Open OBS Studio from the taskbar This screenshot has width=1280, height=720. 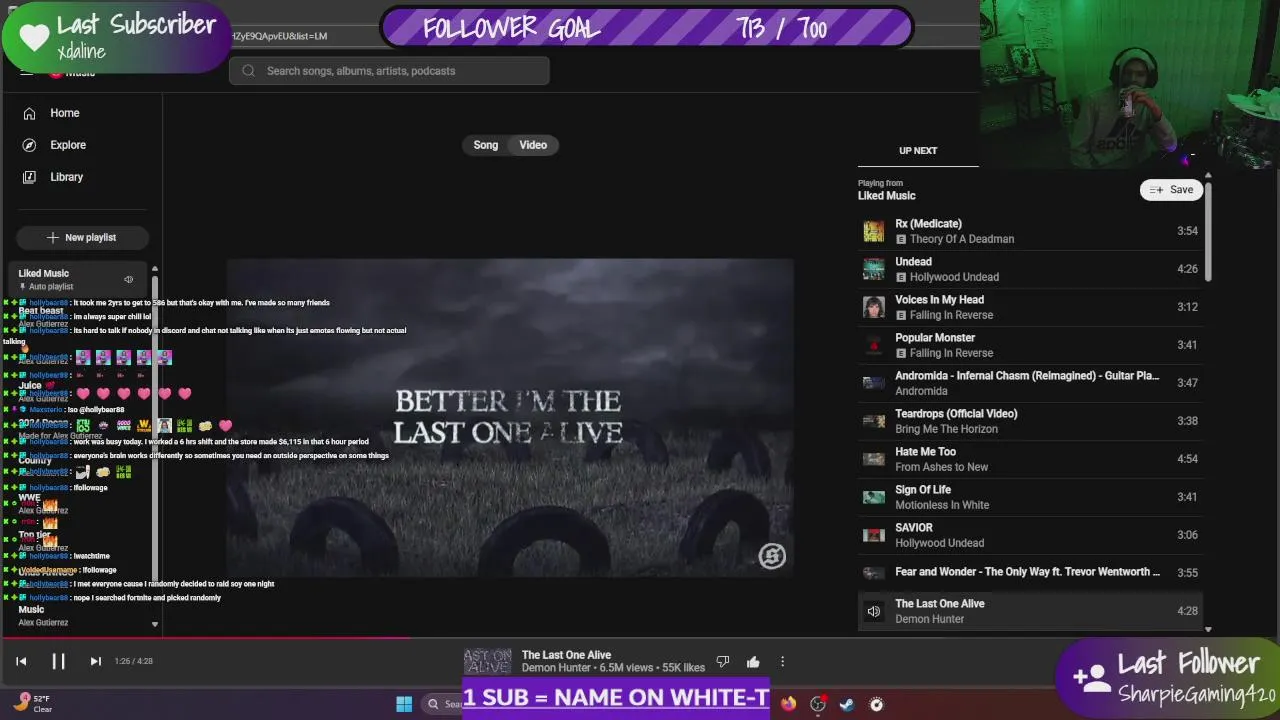818,704
